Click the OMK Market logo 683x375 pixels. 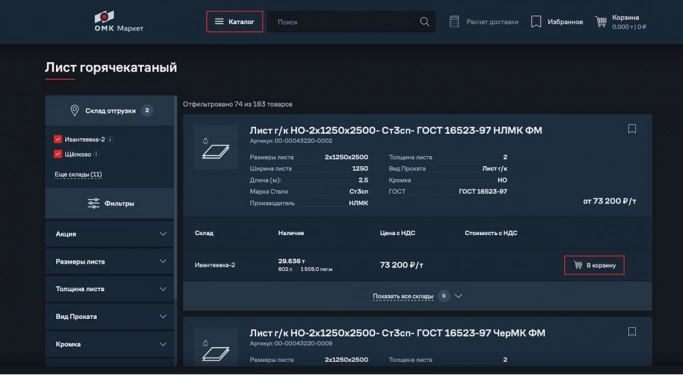[118, 22]
